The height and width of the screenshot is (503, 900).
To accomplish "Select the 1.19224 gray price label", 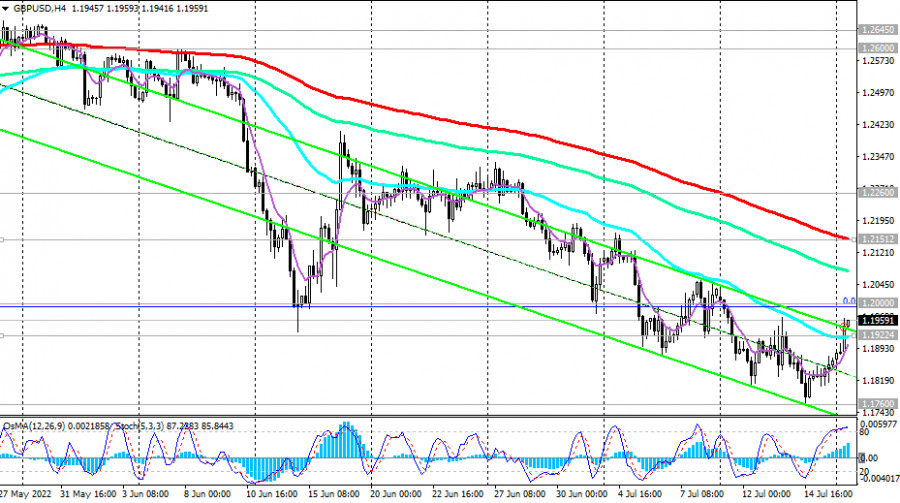I will tap(877, 335).
